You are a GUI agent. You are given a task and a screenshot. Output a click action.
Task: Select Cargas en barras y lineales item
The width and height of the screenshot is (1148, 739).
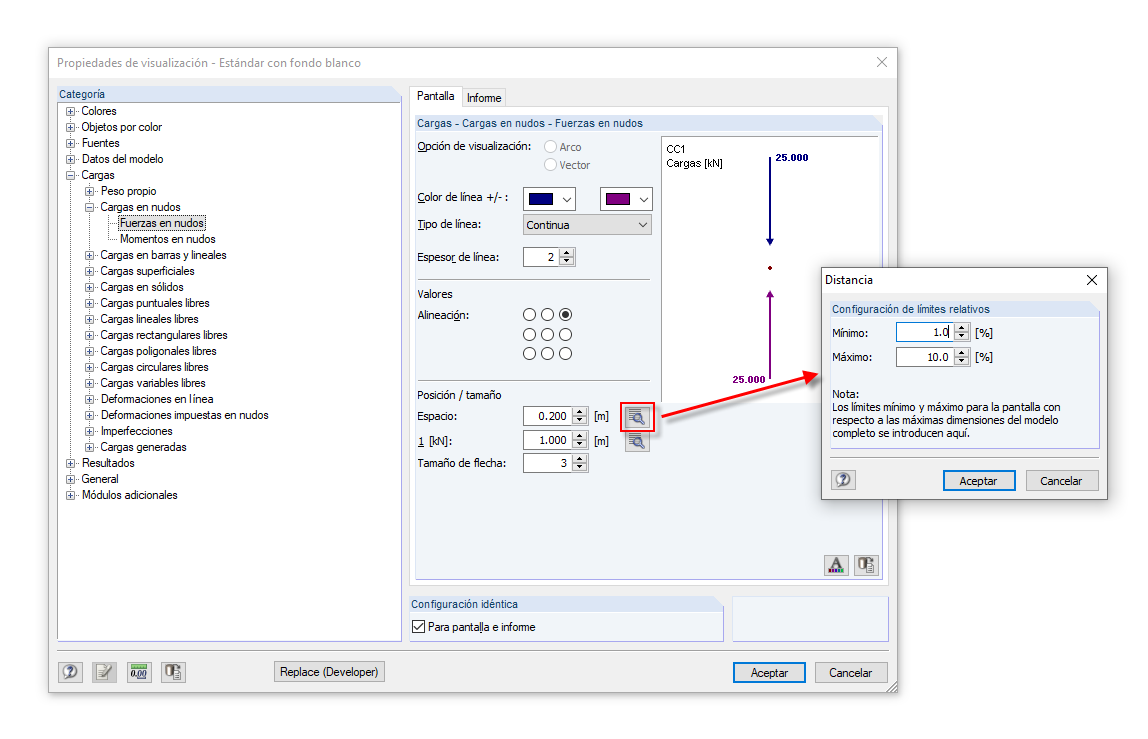[x=163, y=255]
